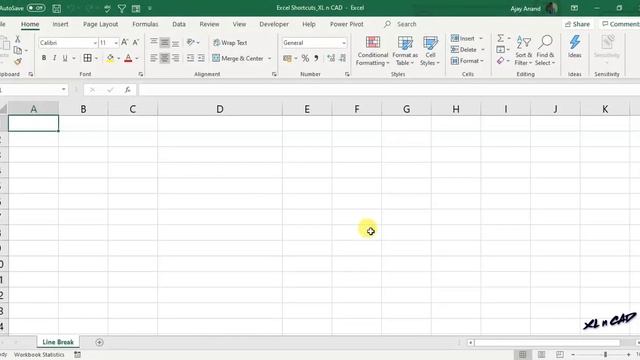The image size is (640, 360).
Task: Click the Format Painter brush
Action: coord(18,61)
